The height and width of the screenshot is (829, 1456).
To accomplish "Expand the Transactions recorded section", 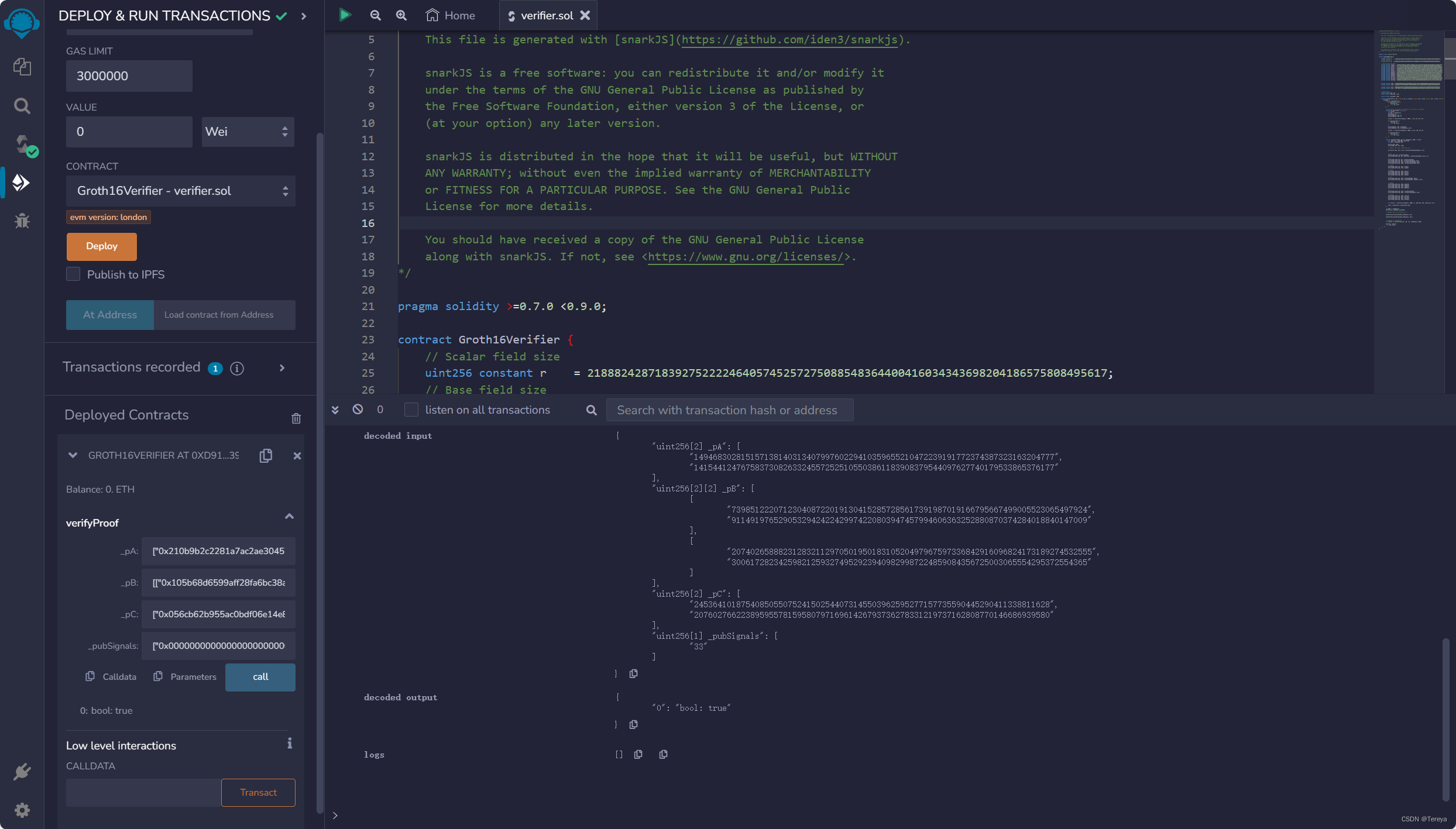I will [282, 367].
